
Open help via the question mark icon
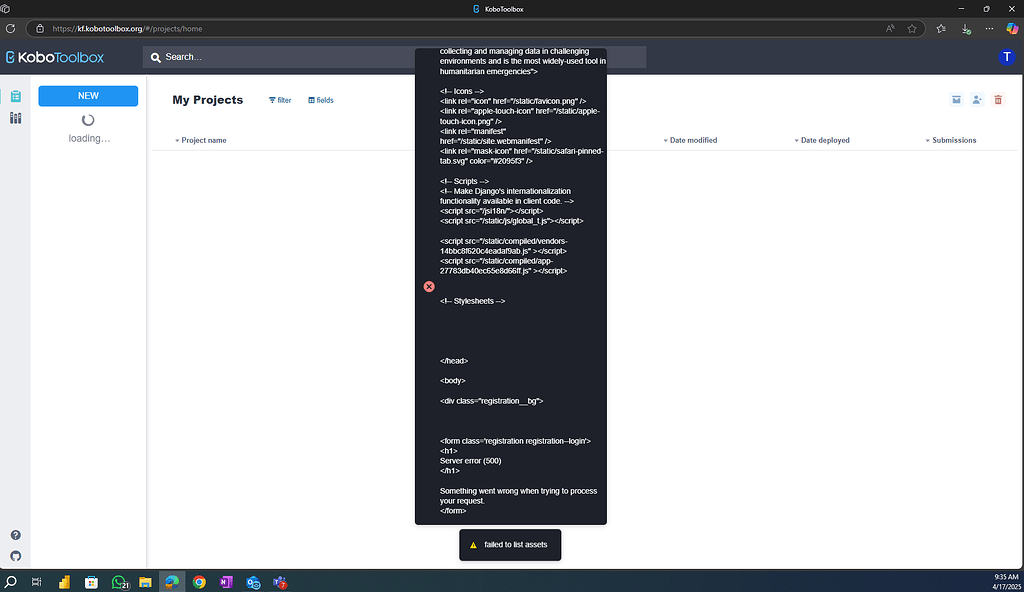(15, 534)
